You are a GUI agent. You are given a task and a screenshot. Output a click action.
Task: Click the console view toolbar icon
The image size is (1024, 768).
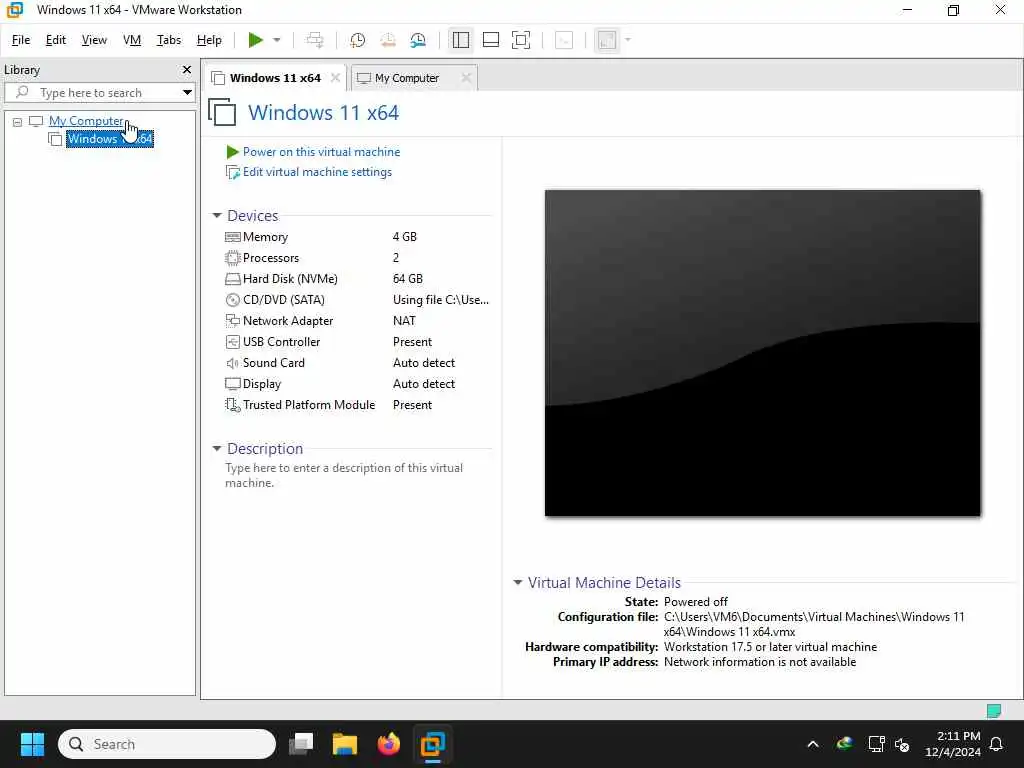click(564, 40)
